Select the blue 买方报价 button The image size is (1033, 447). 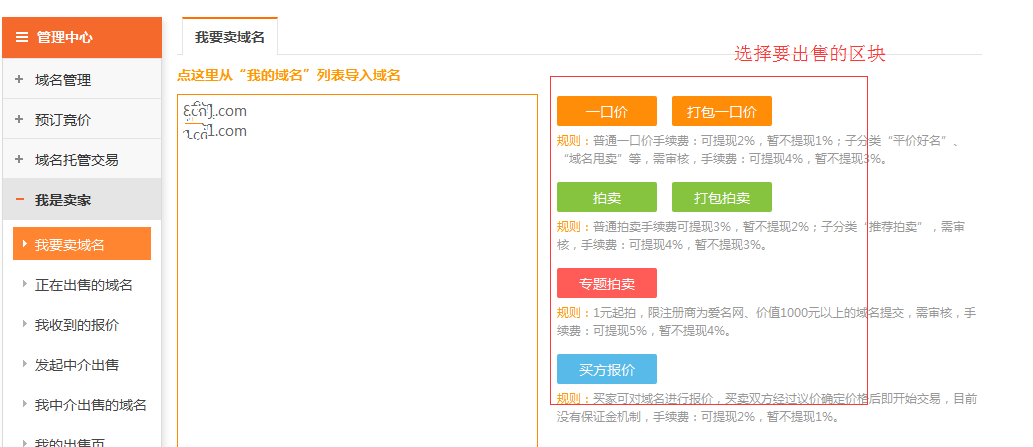click(x=606, y=369)
